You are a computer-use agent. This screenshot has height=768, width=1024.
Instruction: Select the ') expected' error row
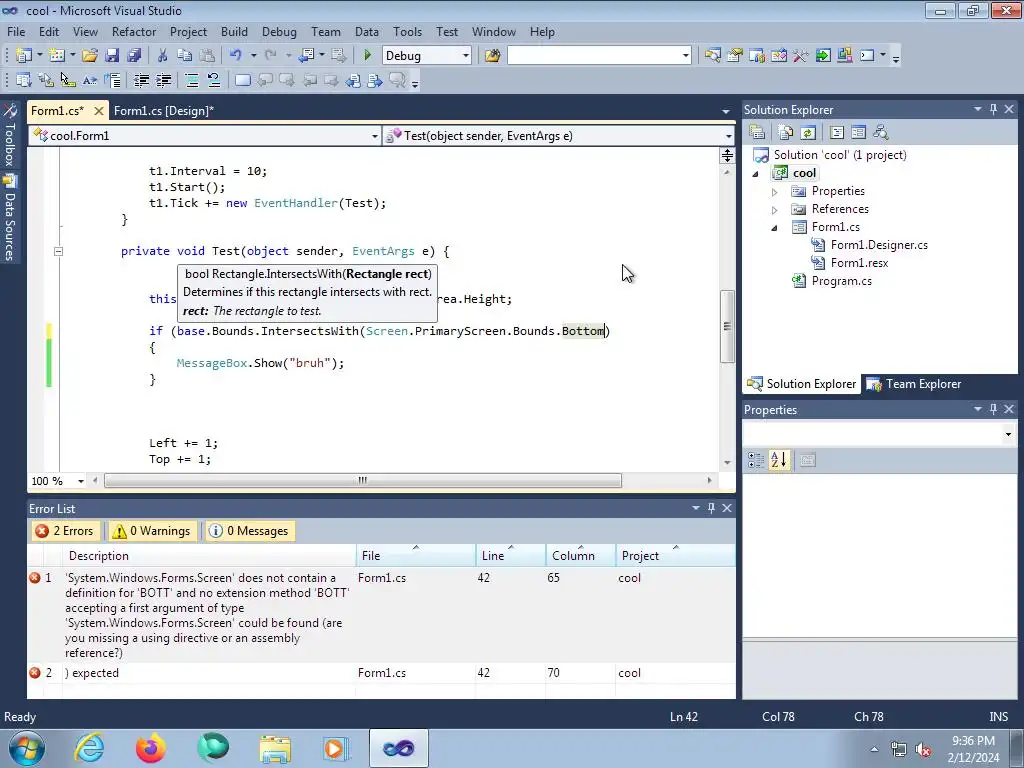coord(381,673)
